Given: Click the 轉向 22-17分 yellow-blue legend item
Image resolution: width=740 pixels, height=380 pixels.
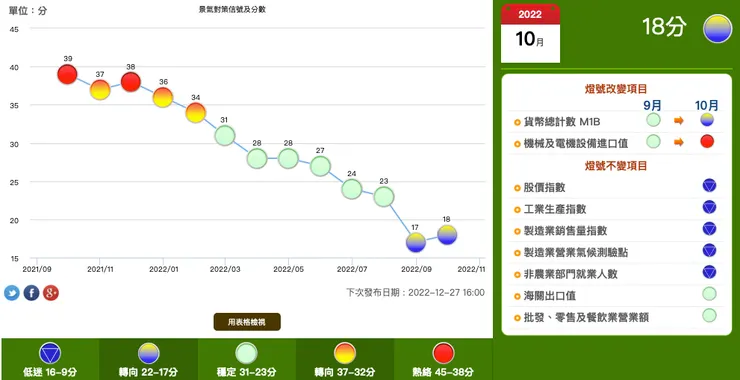Looking at the screenshot, I should (x=148, y=360).
